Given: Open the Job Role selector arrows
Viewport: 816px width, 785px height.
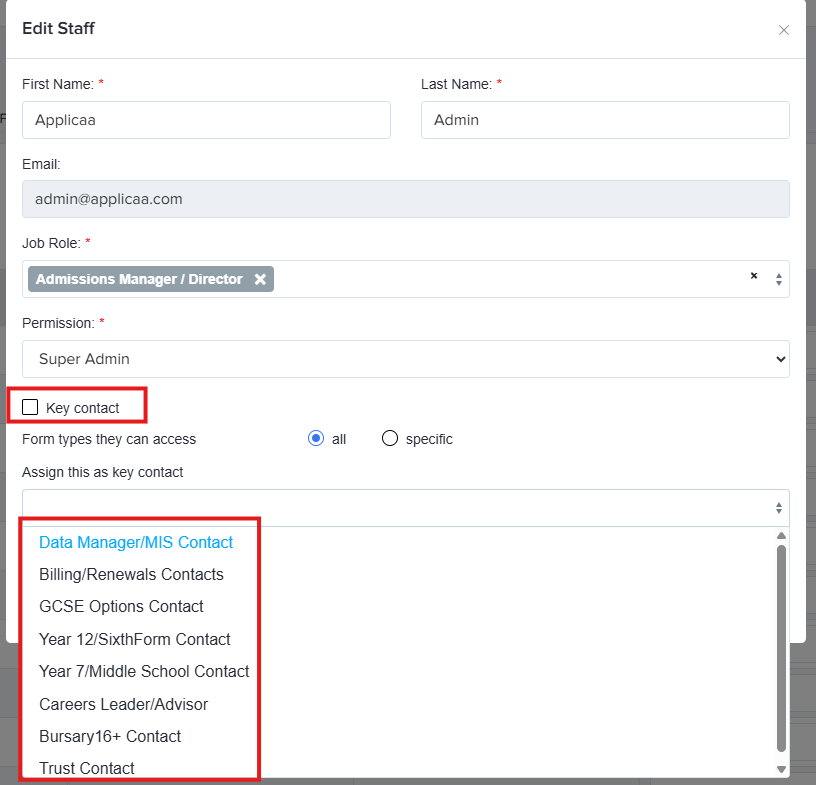Looking at the screenshot, I should tap(779, 280).
